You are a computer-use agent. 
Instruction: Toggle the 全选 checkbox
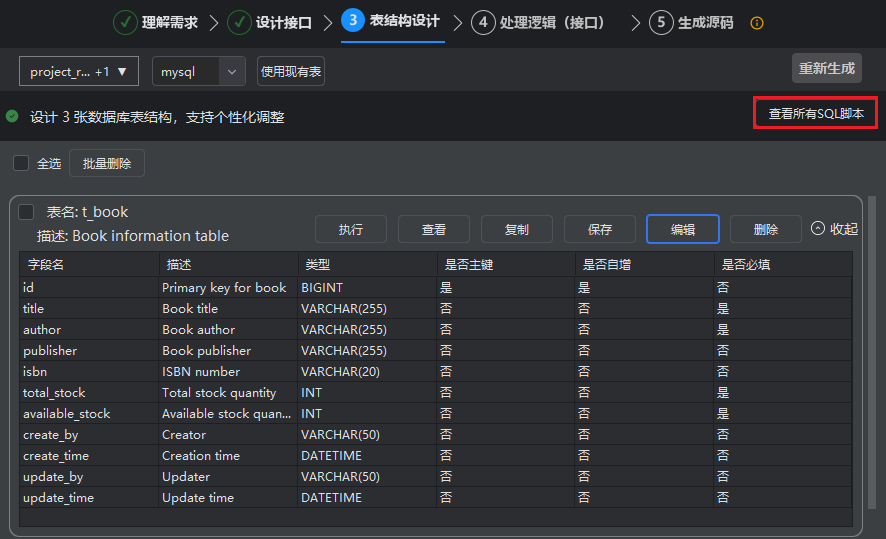[x=21, y=163]
